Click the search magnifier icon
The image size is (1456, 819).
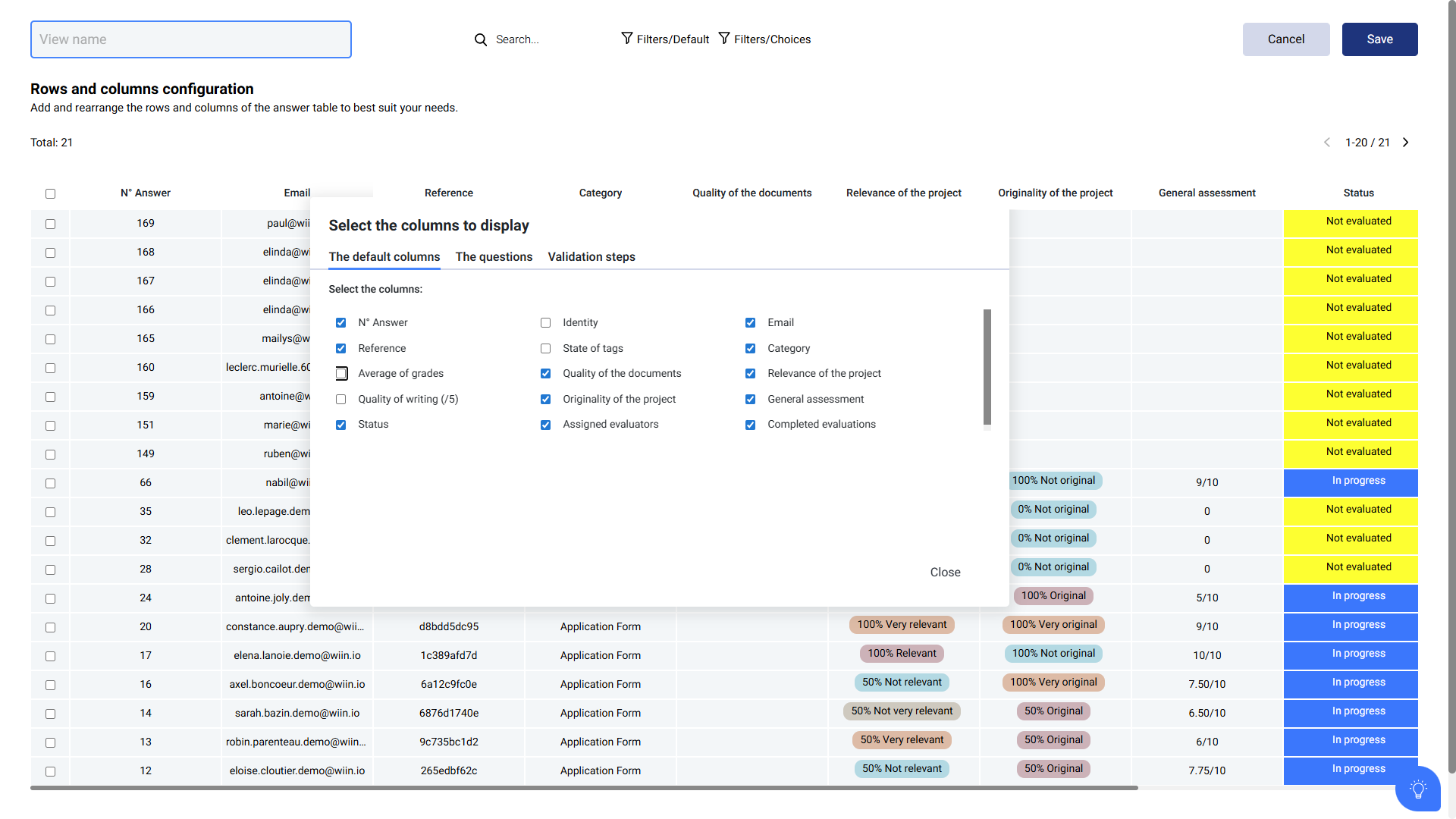point(481,39)
